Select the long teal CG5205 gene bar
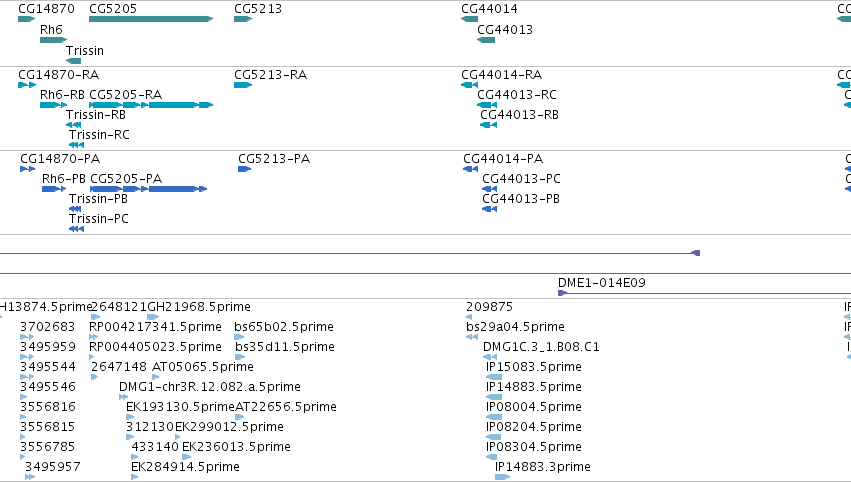This screenshot has width=851, height=482. [x=151, y=19]
